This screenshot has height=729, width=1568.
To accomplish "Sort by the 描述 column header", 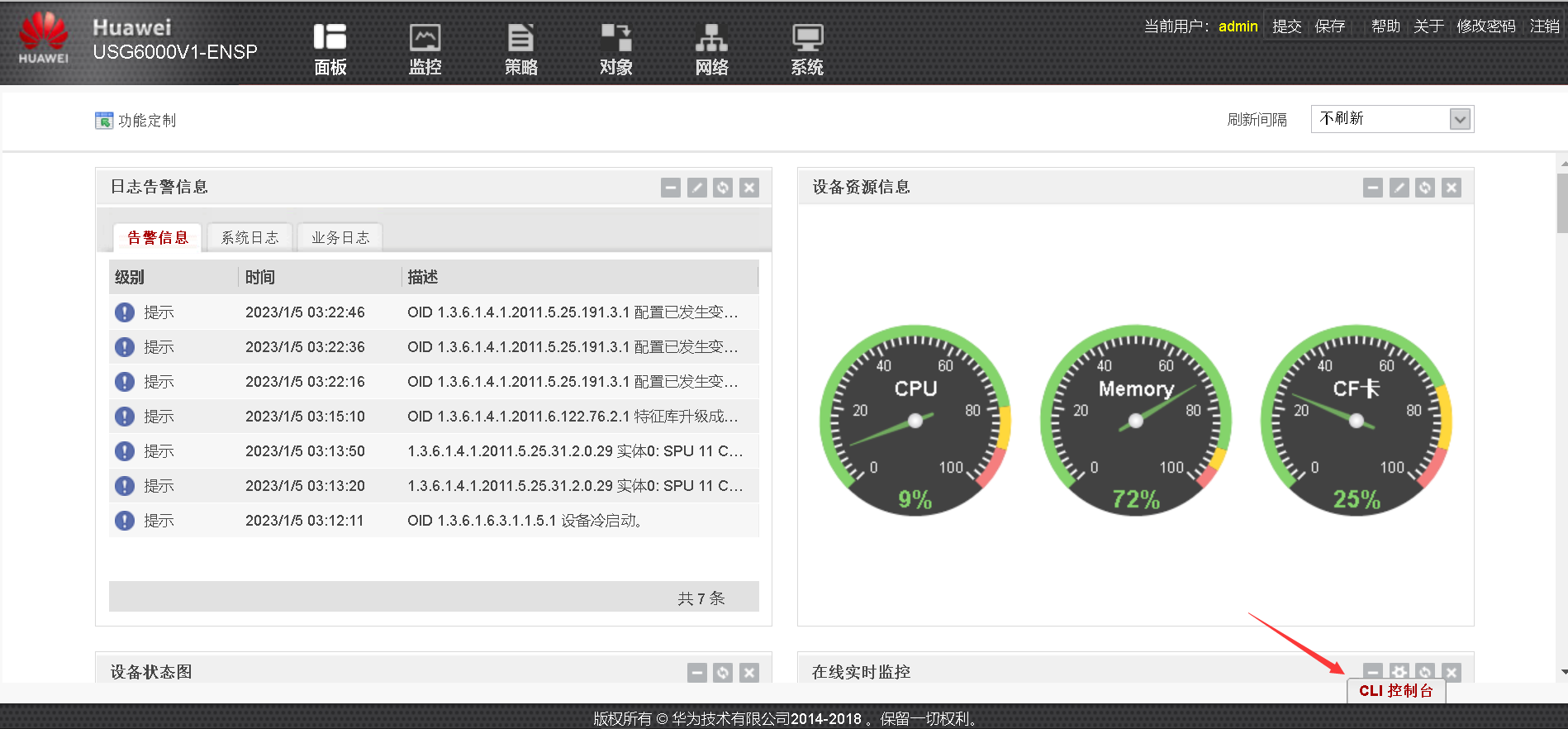I will tap(580, 278).
